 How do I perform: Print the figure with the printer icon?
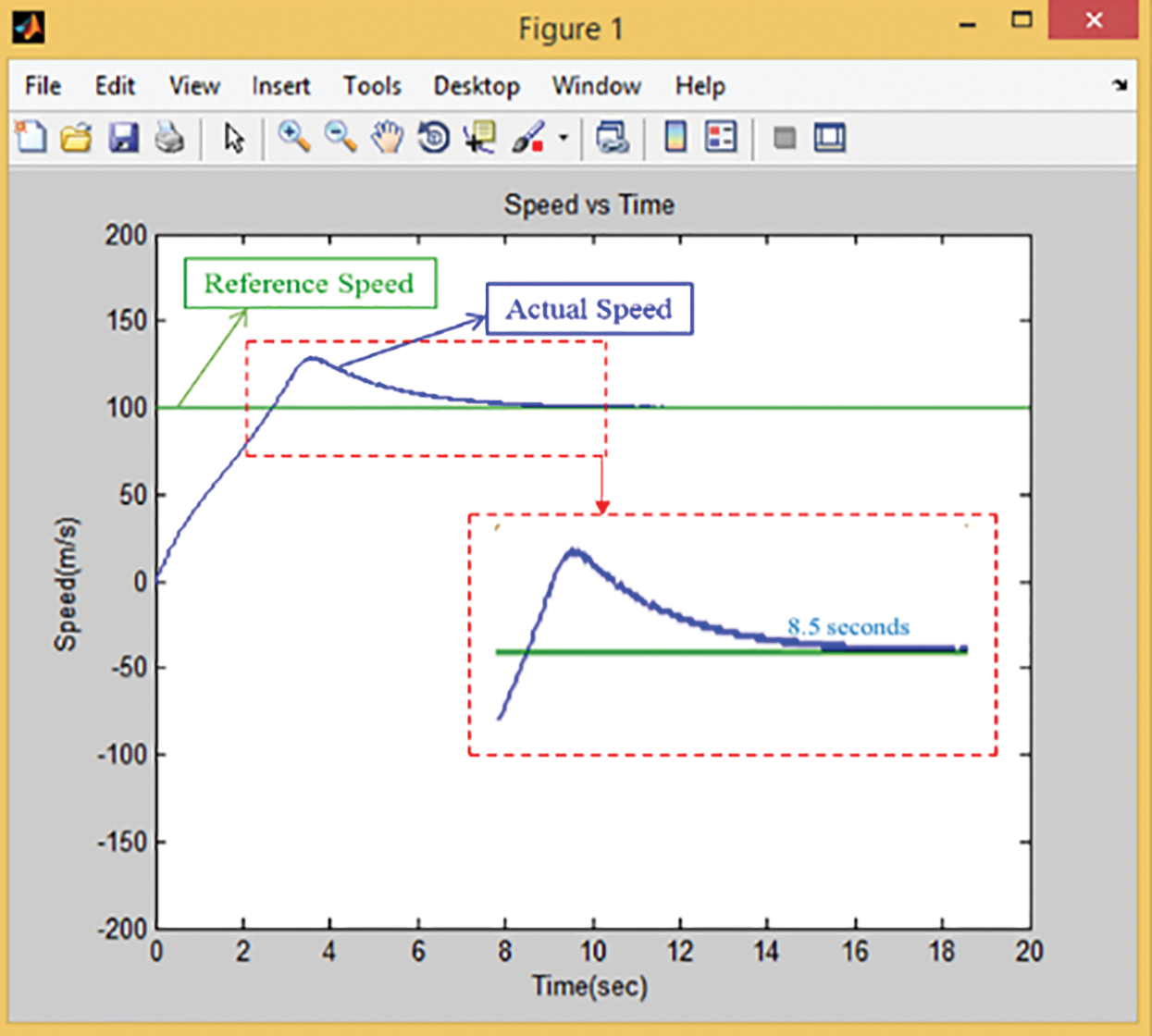point(169,138)
